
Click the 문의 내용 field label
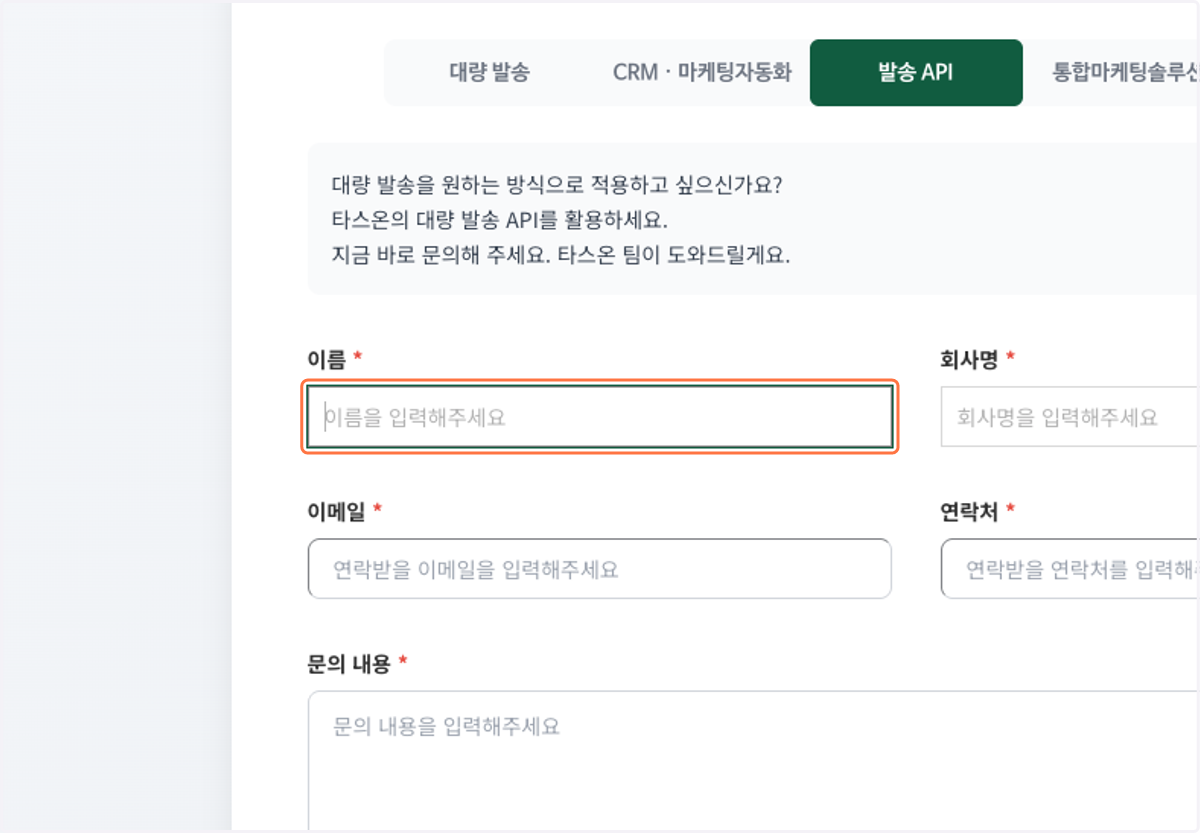click(349, 663)
